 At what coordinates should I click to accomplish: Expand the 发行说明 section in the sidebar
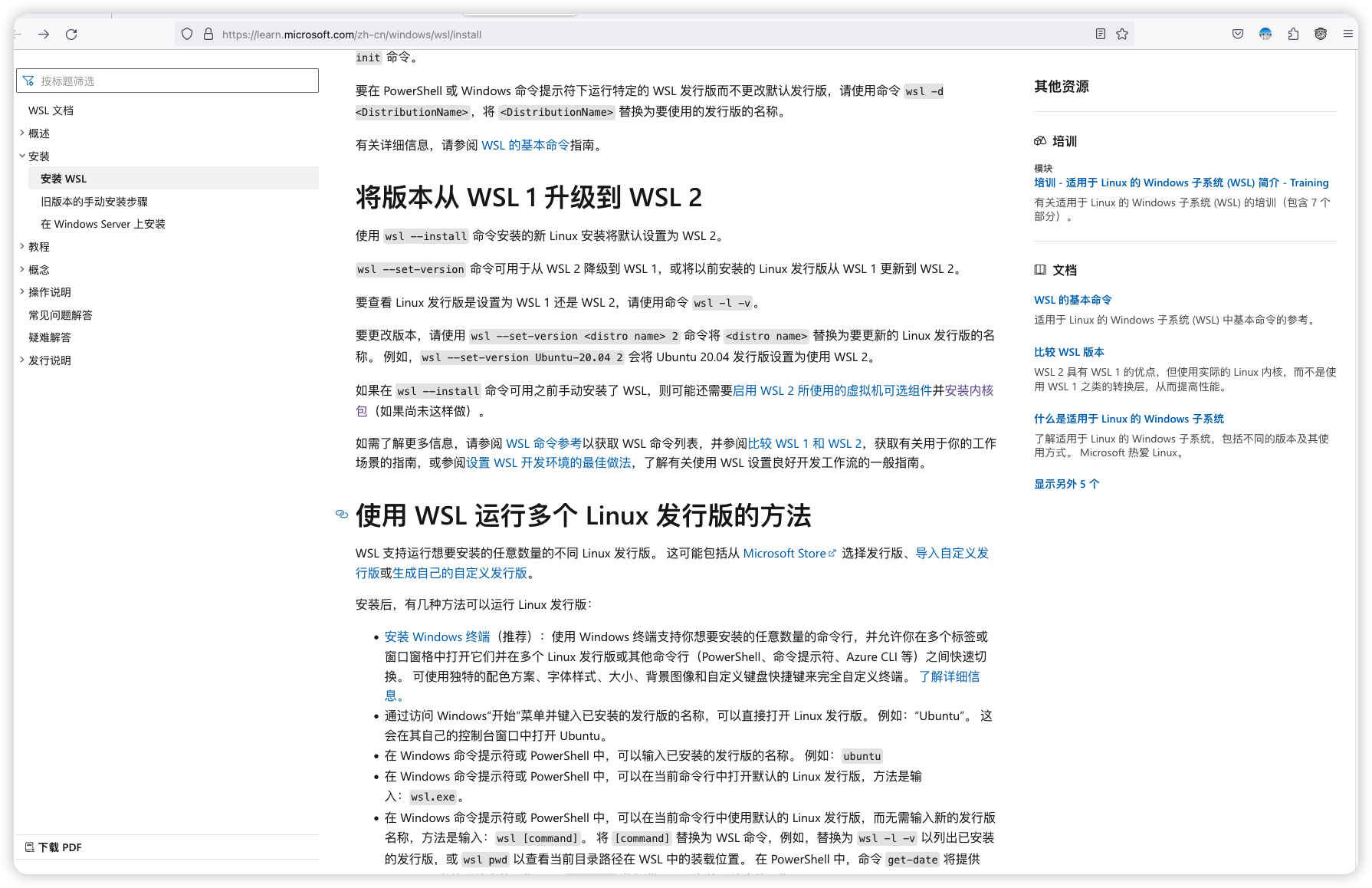click(22, 360)
